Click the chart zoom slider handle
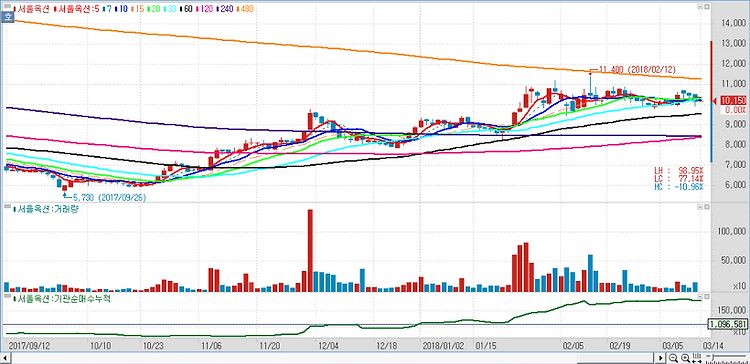Screen dimensions: 750x364 point(713,357)
